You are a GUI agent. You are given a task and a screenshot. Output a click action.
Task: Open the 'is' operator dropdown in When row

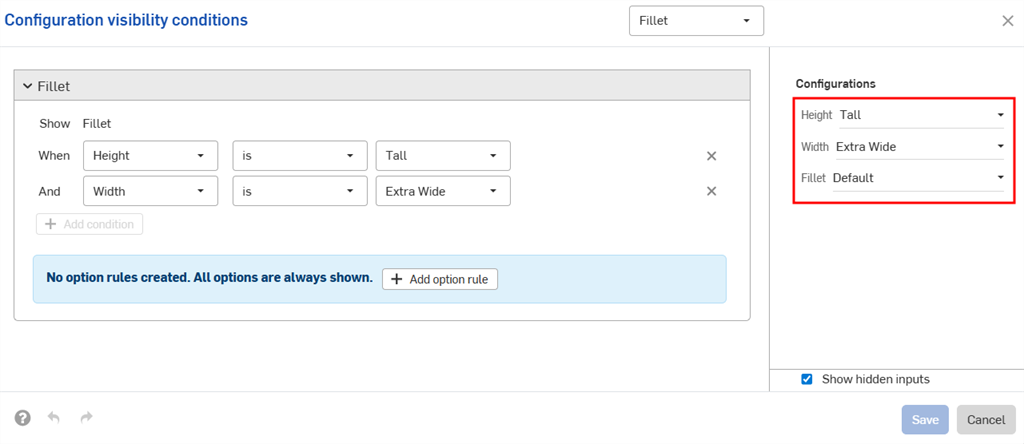[300, 156]
